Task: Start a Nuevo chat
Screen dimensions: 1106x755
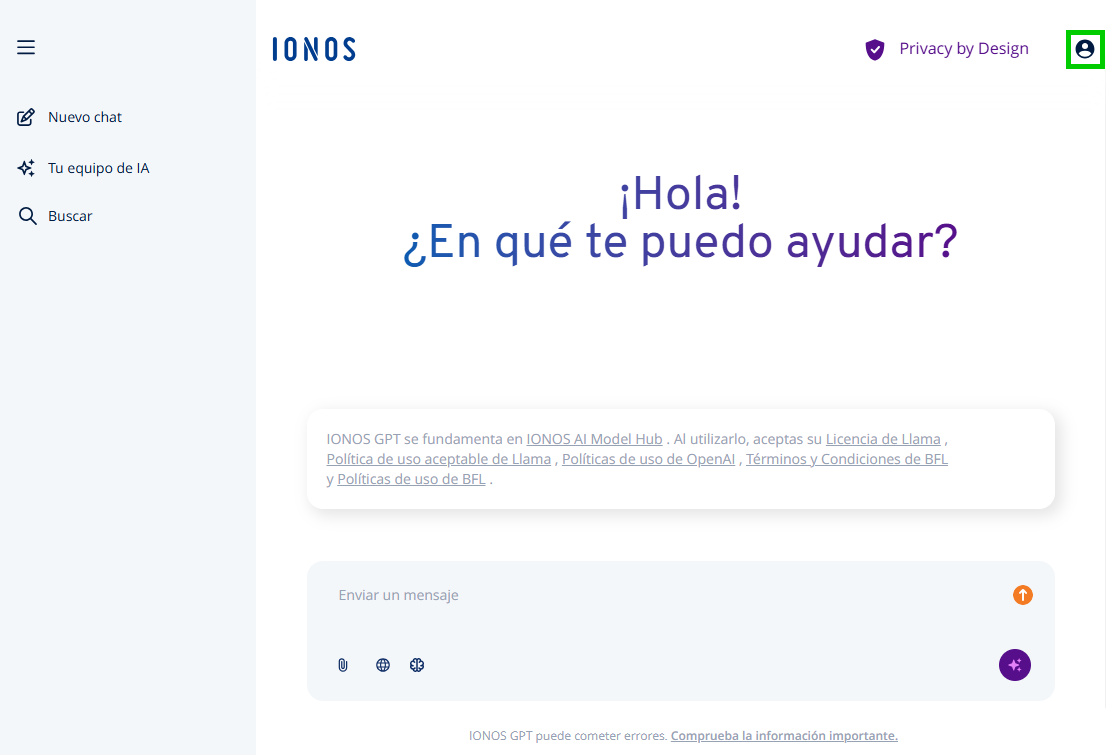Action: (x=85, y=117)
